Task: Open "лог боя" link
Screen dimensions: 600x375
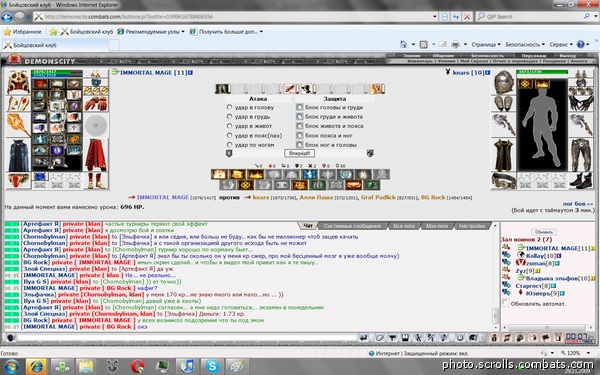Action: (578, 204)
